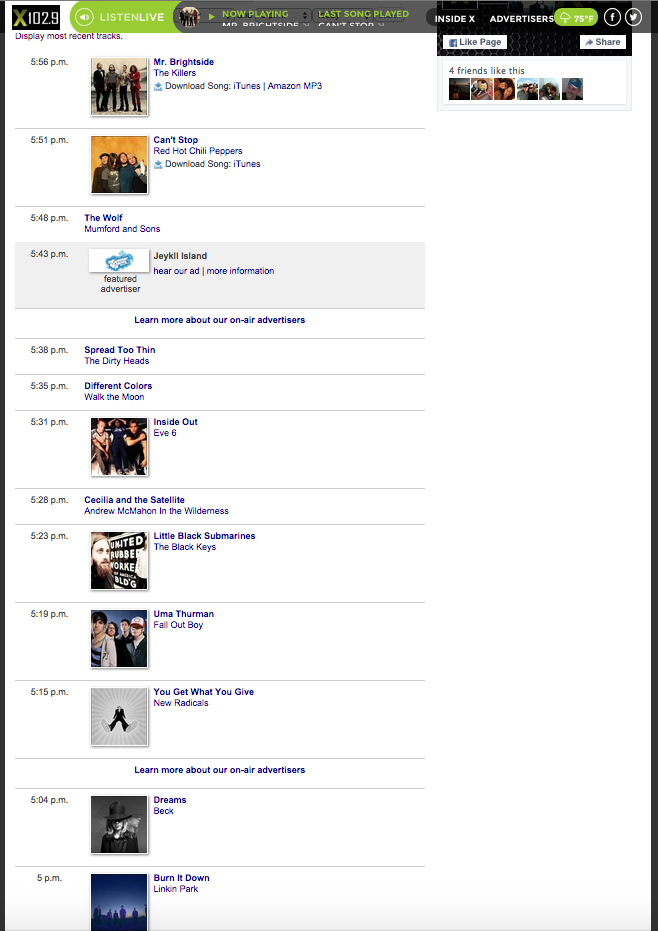
Task: Open Amazon MP3 link for Mr. Brightside
Action: click(295, 86)
